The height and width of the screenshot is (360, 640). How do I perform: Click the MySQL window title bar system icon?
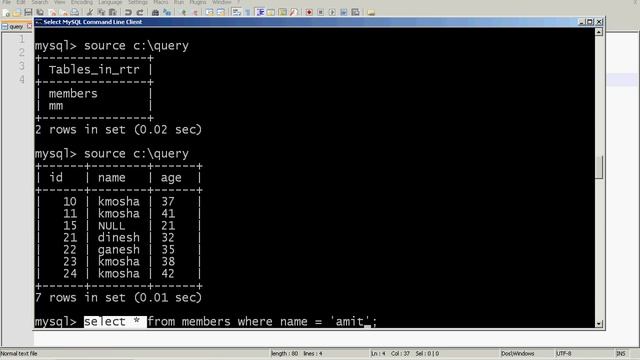pos(39,22)
